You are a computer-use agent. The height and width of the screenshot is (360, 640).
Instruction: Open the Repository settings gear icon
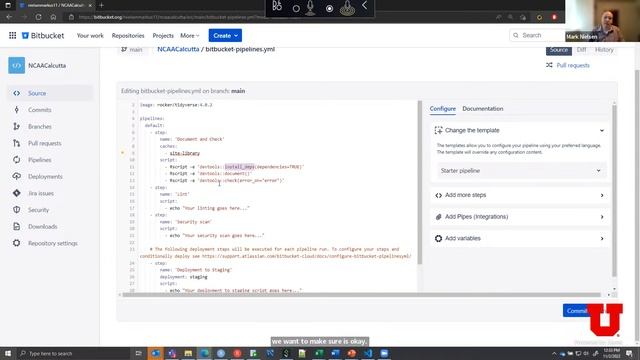coord(16,243)
